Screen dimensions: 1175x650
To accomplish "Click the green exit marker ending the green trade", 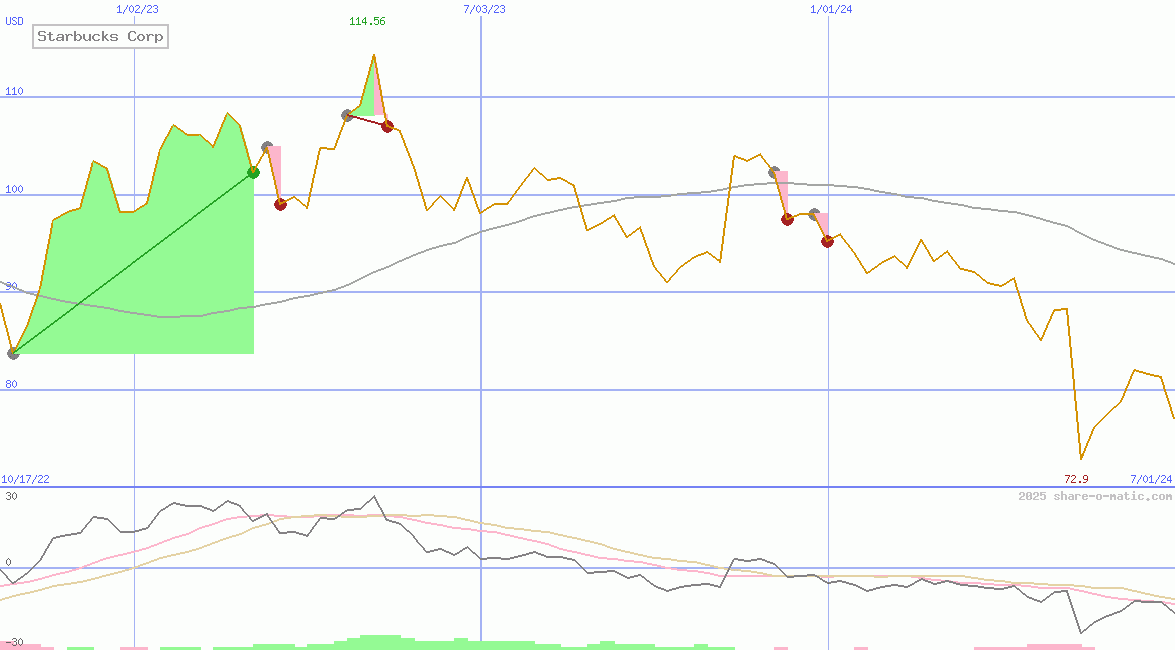I will click(x=253, y=172).
